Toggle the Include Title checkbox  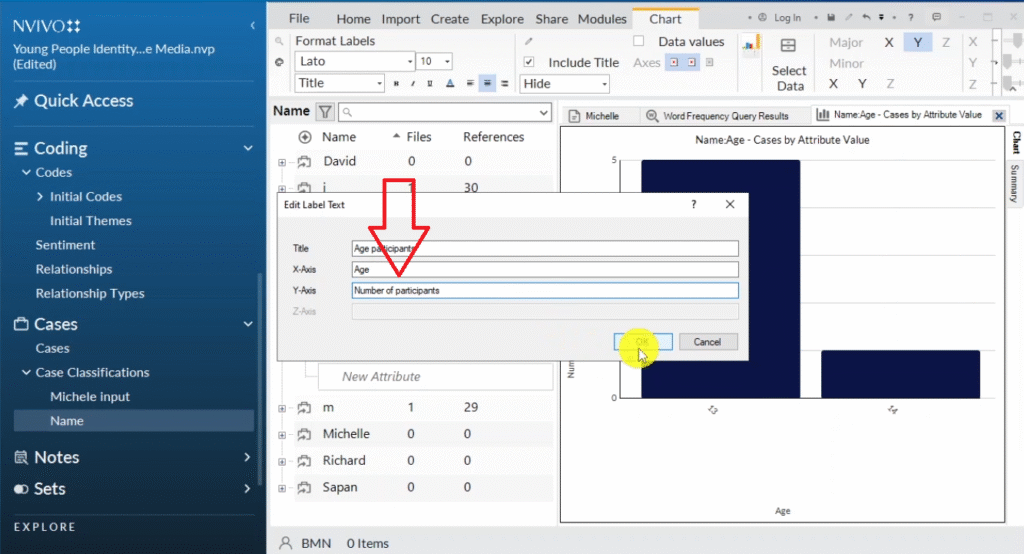[529, 62]
